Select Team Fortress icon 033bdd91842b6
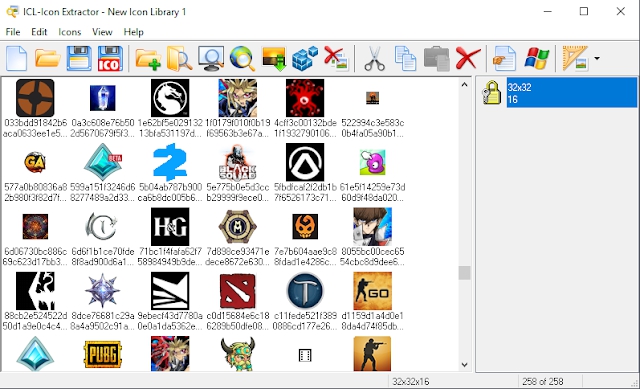 click(x=35, y=98)
